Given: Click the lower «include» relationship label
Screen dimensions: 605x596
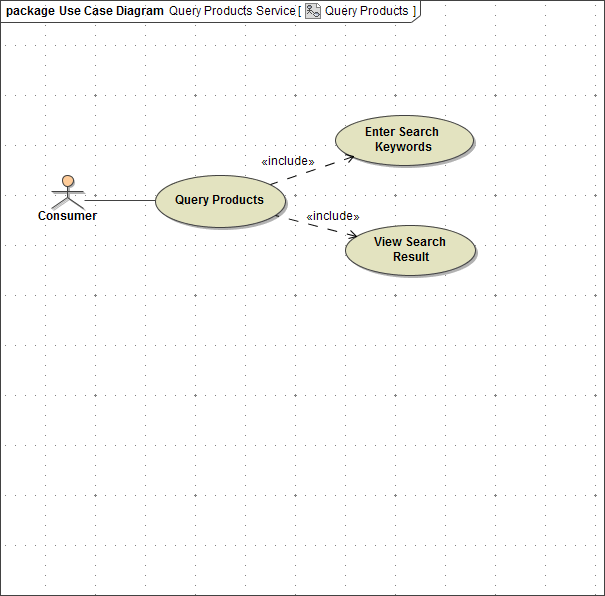Looking at the screenshot, I should [x=332, y=216].
